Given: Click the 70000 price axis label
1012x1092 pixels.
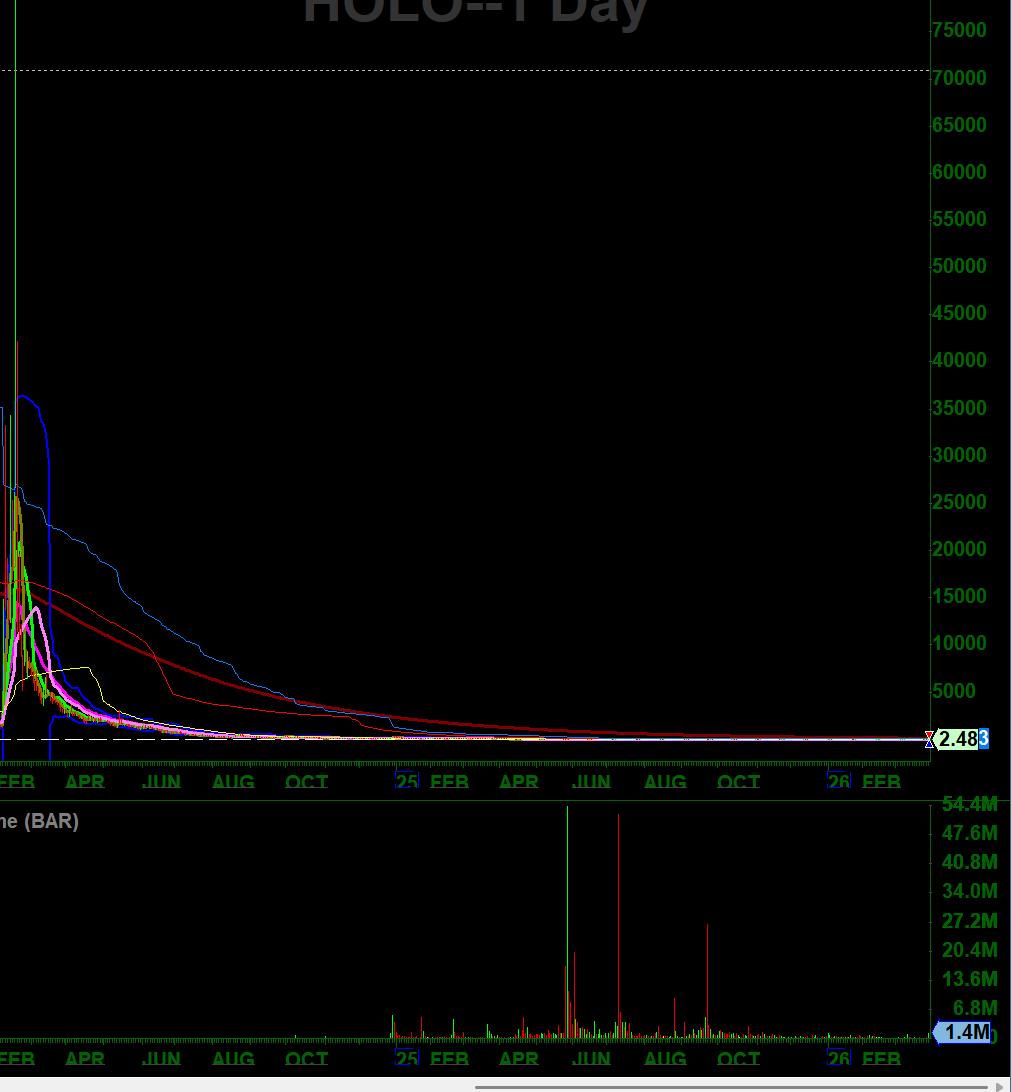Looking at the screenshot, I should coord(959,77).
